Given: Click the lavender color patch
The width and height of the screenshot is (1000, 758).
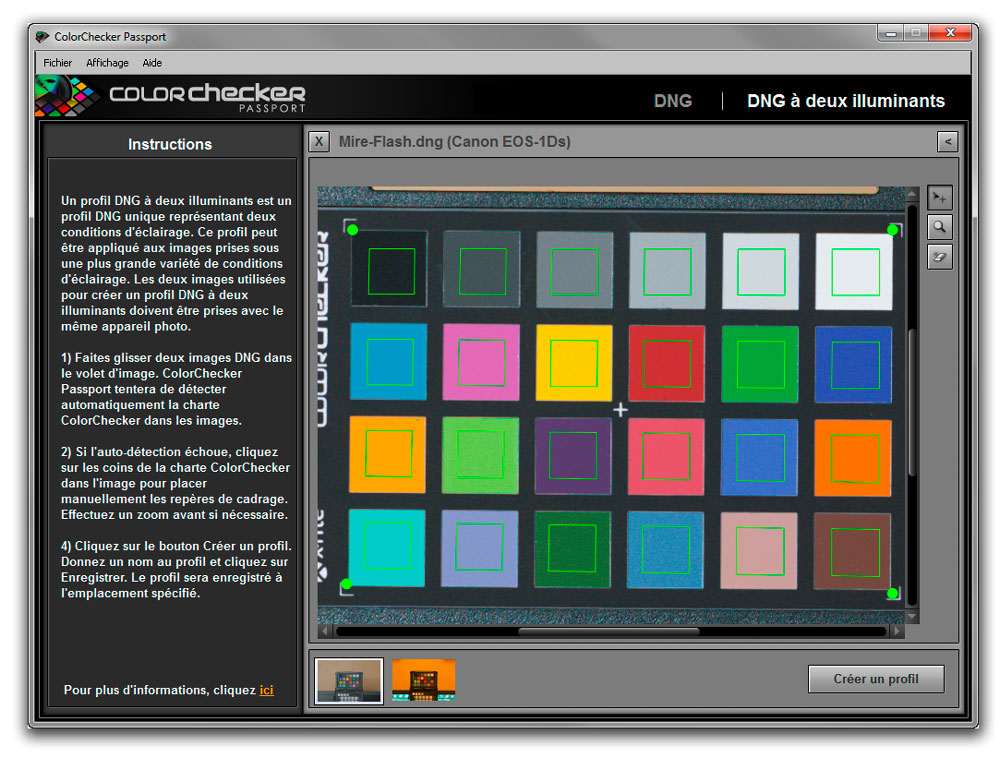Looking at the screenshot, I should [x=480, y=548].
